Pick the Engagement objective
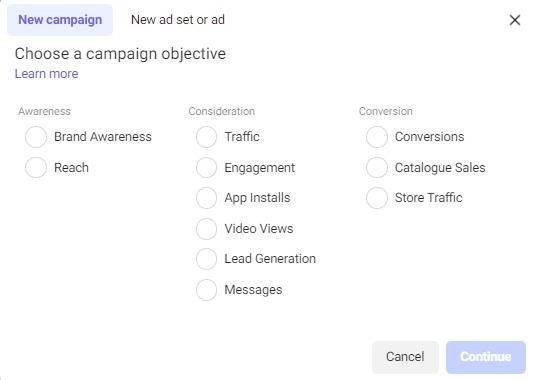The height and width of the screenshot is (380, 535). 206,167
